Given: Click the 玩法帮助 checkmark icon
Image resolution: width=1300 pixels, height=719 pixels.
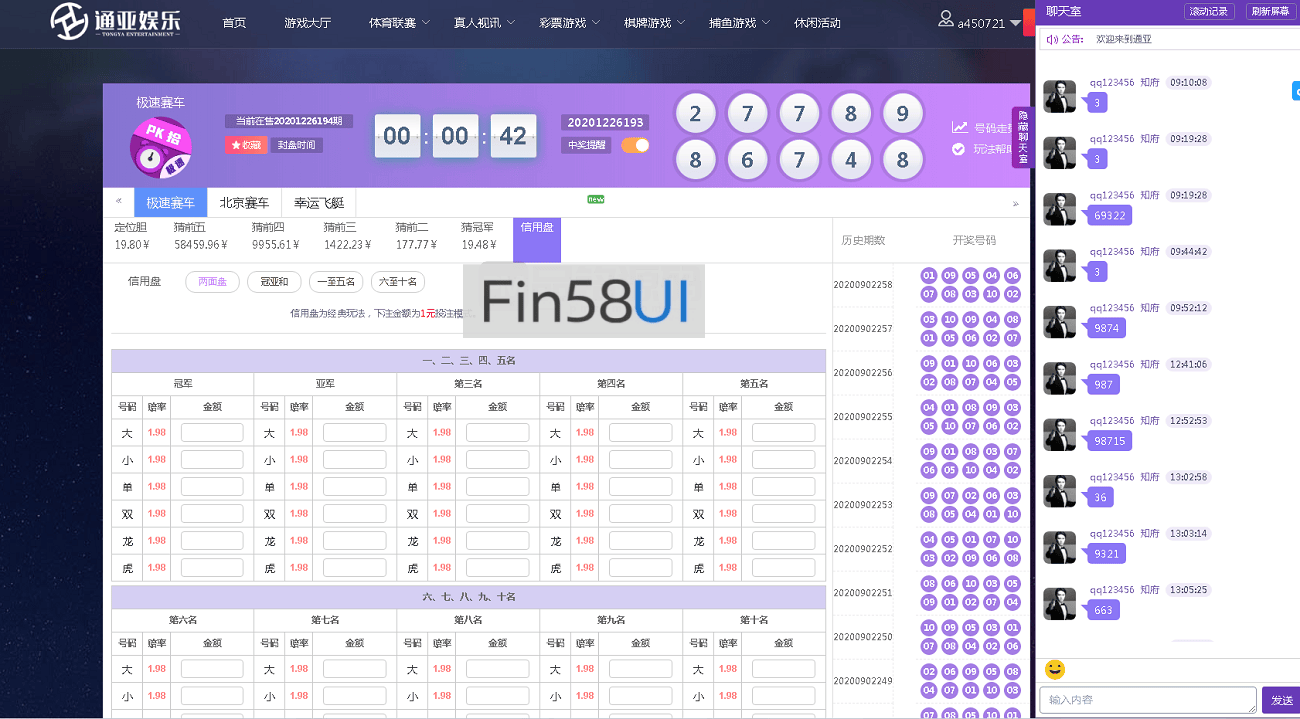Looking at the screenshot, I should (959, 149).
